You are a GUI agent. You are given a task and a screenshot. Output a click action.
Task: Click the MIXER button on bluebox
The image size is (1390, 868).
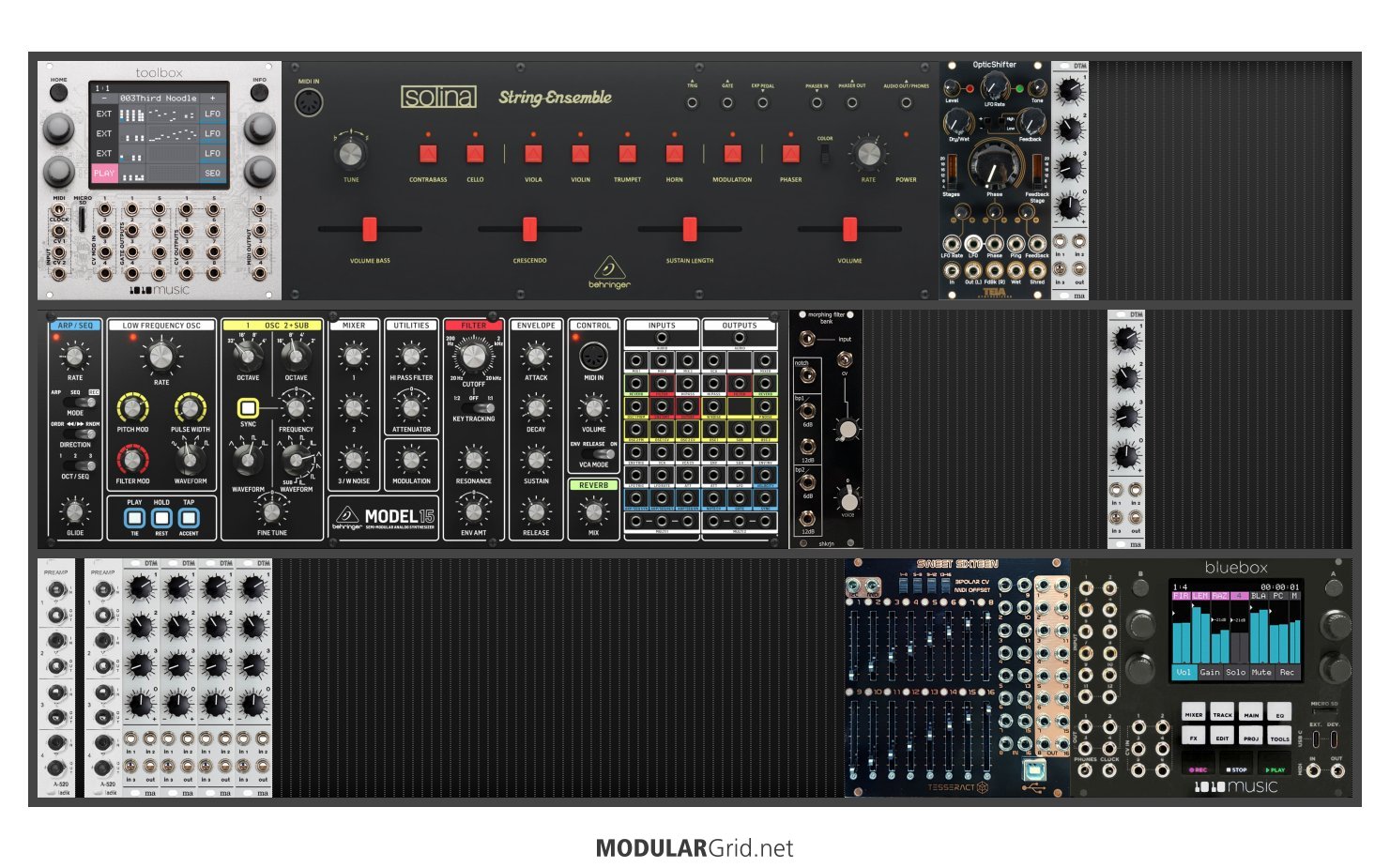[1194, 711]
